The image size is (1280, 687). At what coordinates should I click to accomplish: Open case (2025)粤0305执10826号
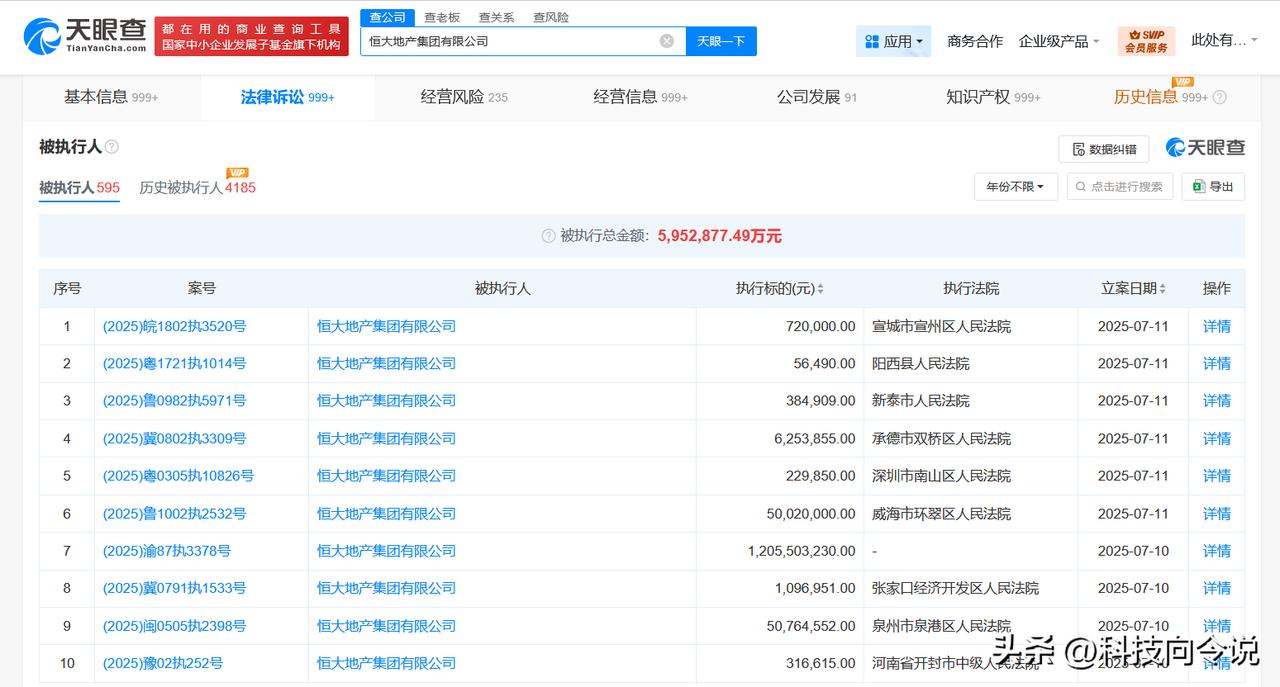click(x=178, y=476)
